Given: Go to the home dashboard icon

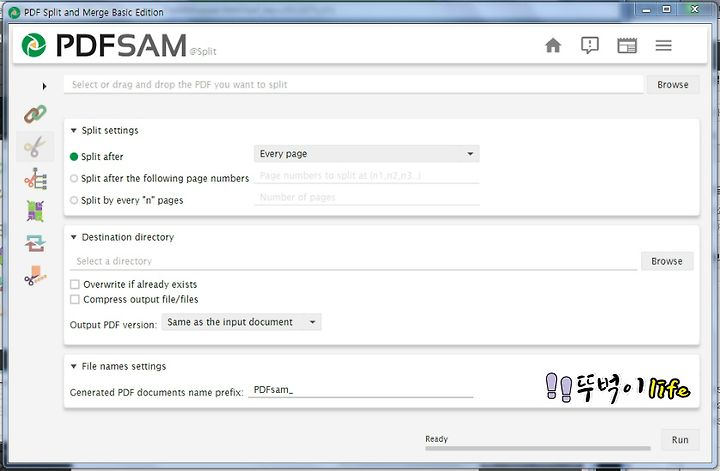Looking at the screenshot, I should coord(553,45).
